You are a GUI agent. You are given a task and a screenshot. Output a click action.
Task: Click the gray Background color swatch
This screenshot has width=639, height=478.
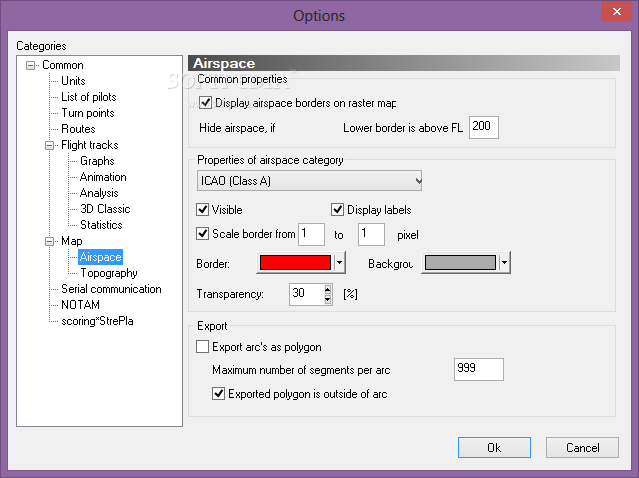(x=460, y=262)
